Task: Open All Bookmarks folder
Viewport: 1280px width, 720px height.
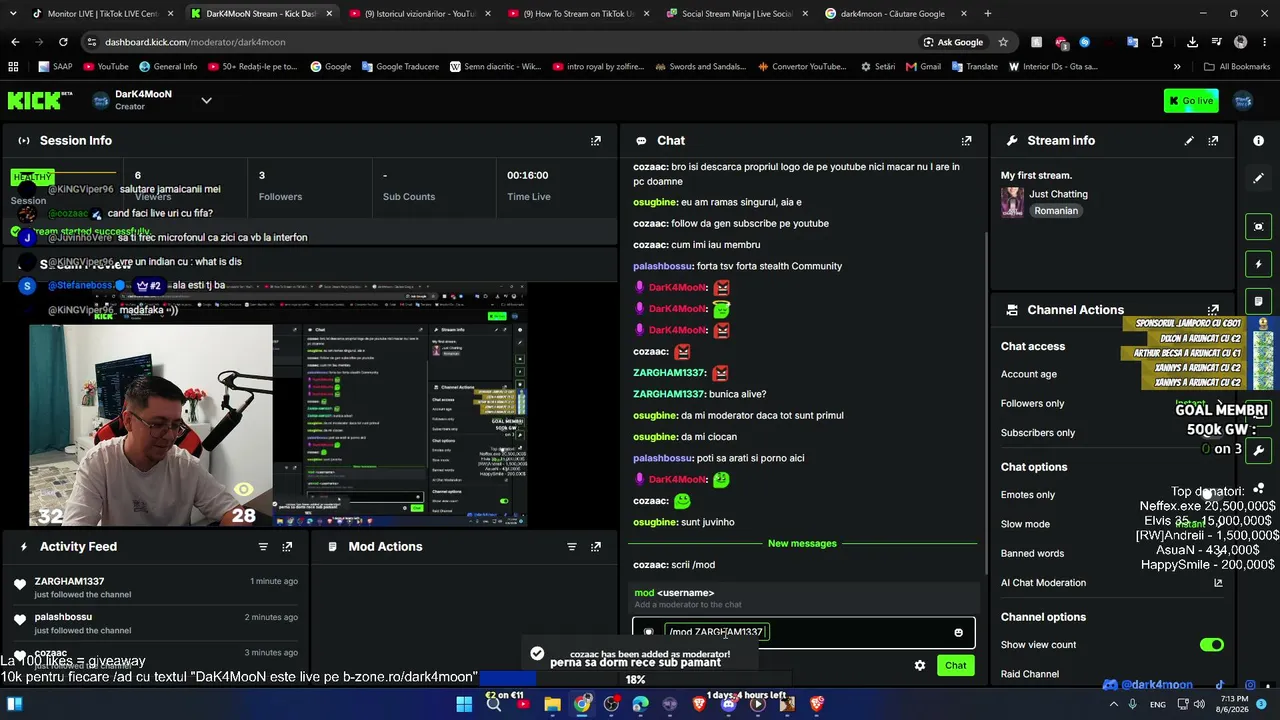Action: 1237,66
